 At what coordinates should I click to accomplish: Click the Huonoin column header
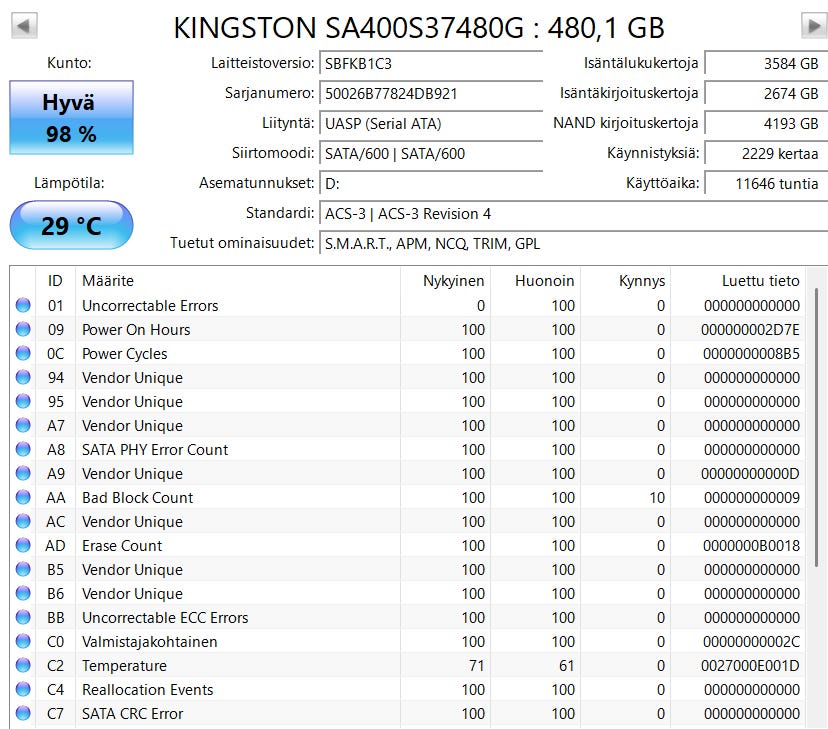click(535, 281)
